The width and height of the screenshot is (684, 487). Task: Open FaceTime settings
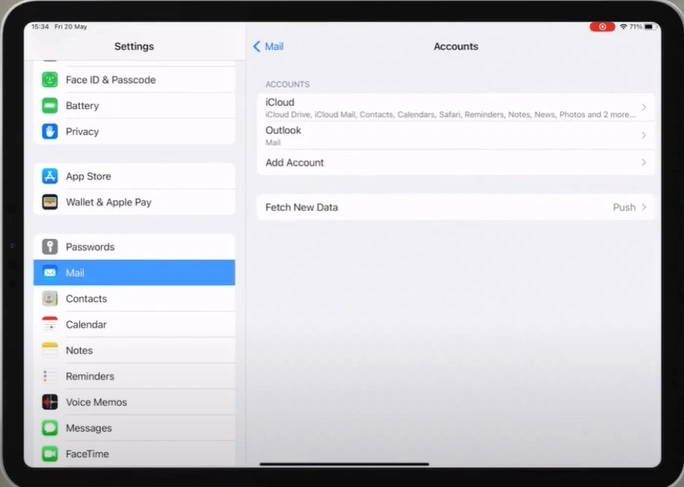tap(134, 454)
